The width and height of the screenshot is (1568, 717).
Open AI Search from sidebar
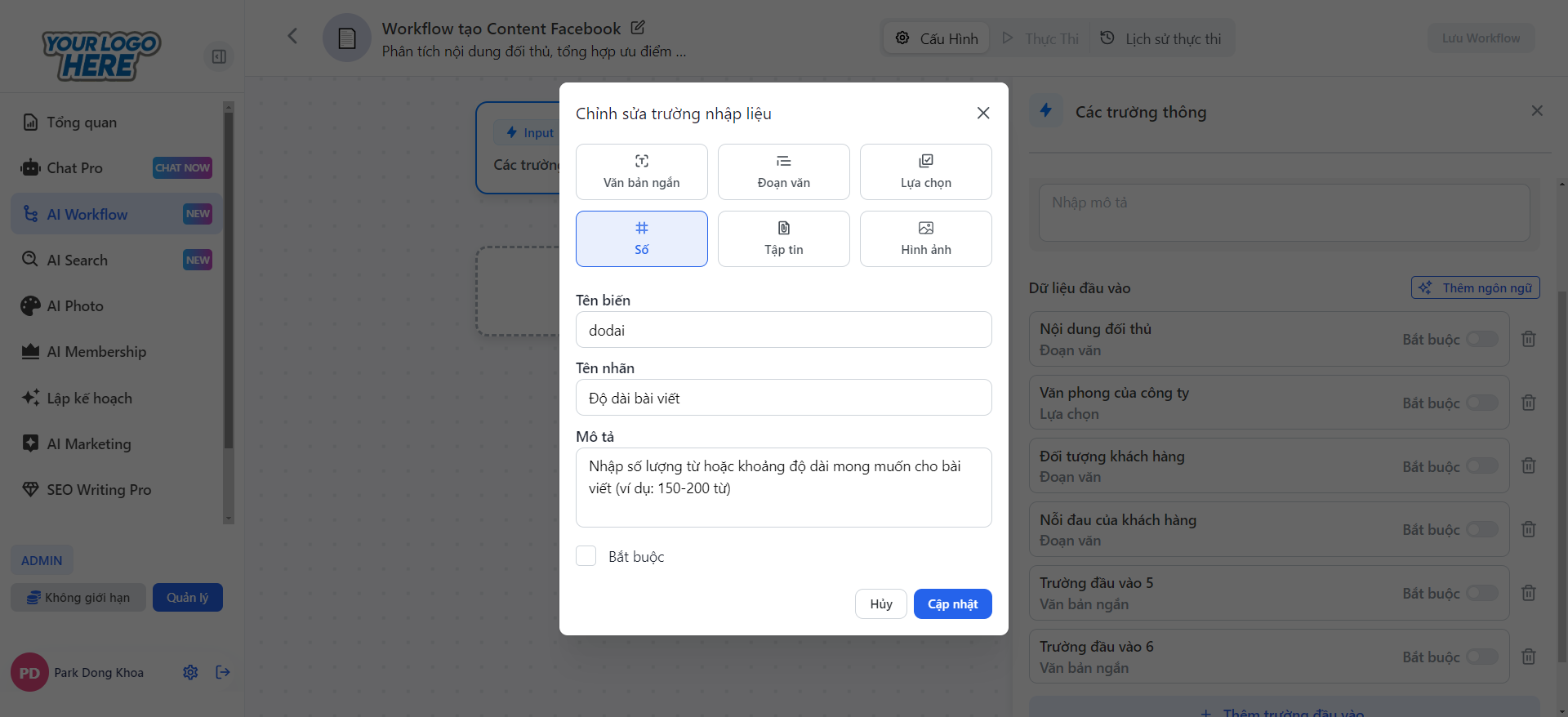point(78,260)
